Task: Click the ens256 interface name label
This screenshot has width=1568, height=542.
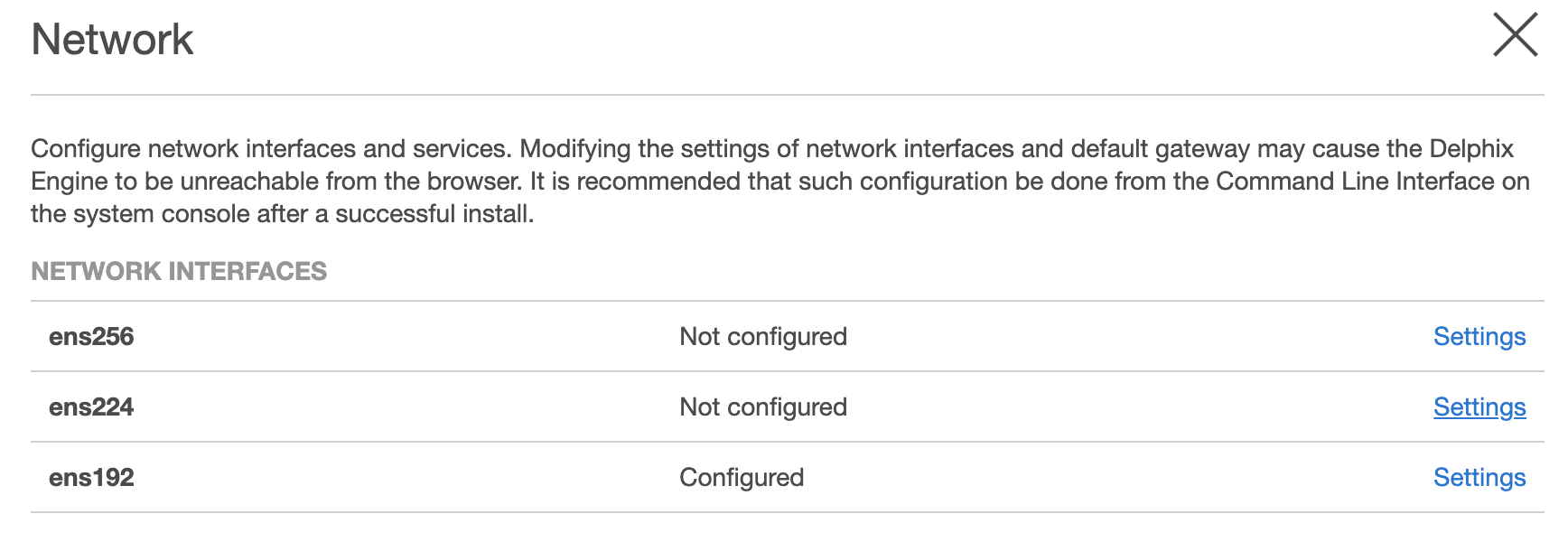Action: [93, 336]
